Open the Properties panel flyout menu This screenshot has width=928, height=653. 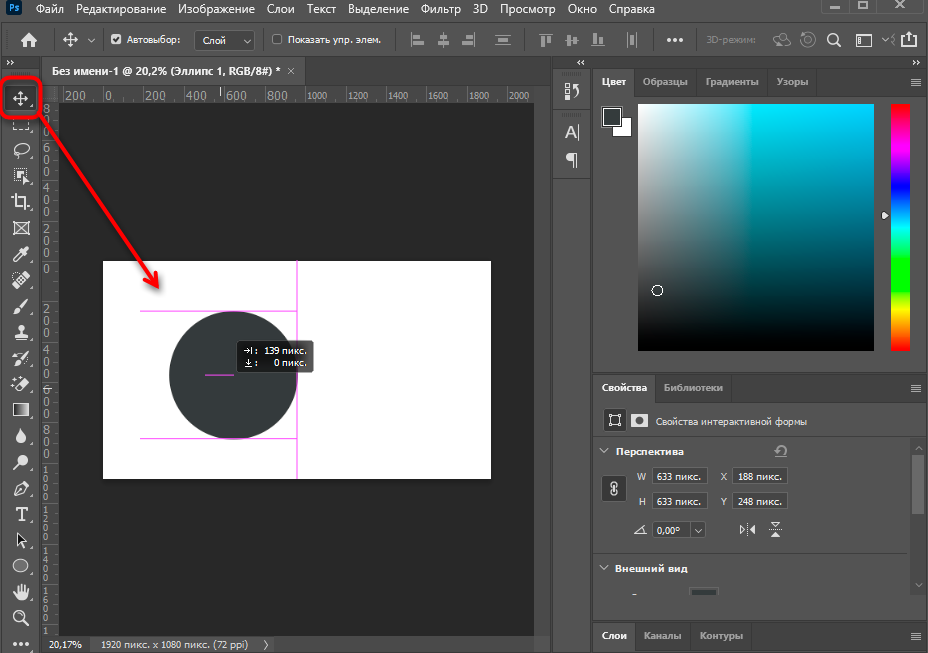pos(916,388)
